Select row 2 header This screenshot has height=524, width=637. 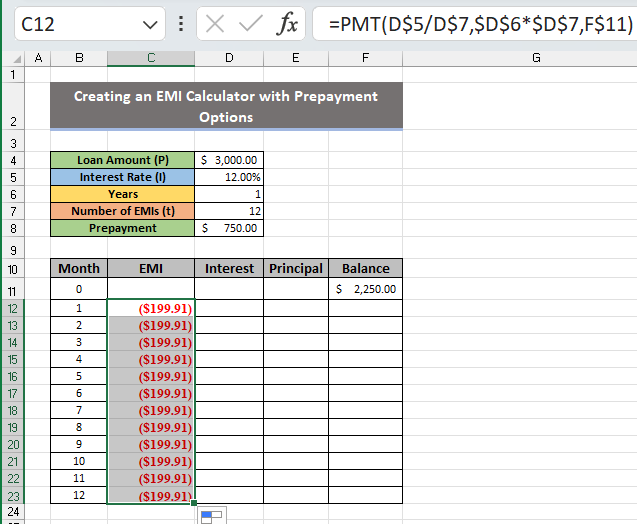13,106
